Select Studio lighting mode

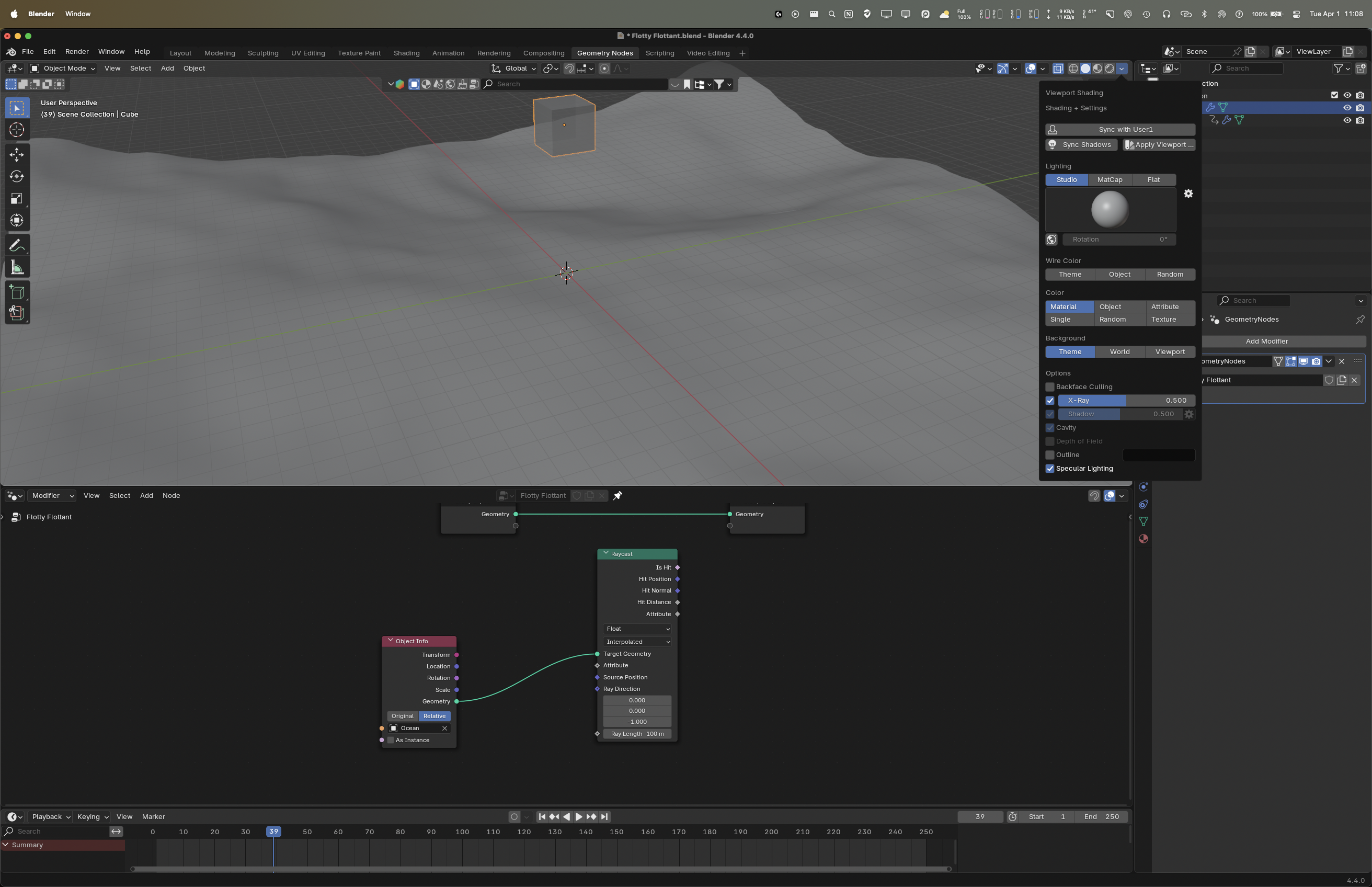[1066, 180]
